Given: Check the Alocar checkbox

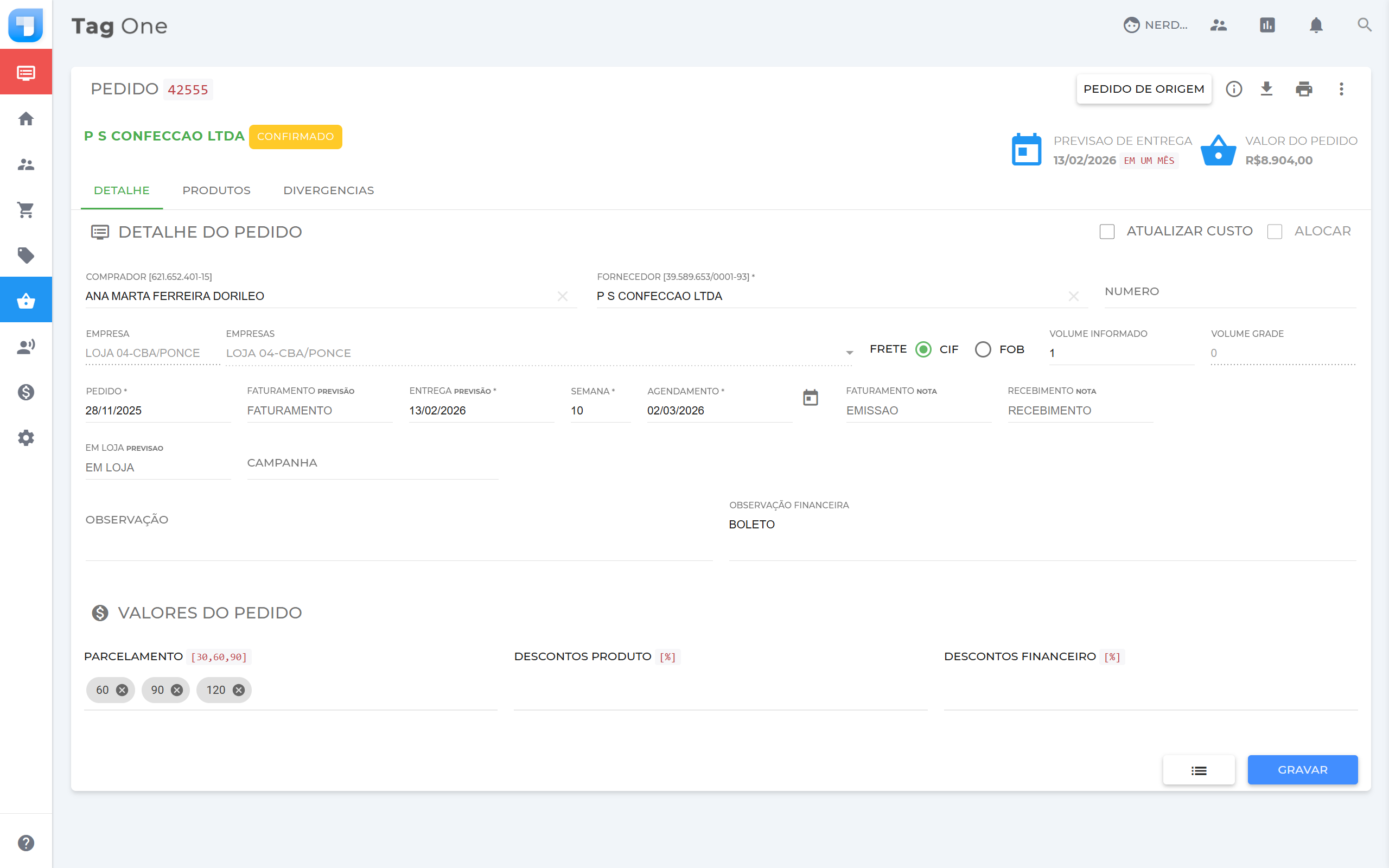Looking at the screenshot, I should tap(1274, 231).
